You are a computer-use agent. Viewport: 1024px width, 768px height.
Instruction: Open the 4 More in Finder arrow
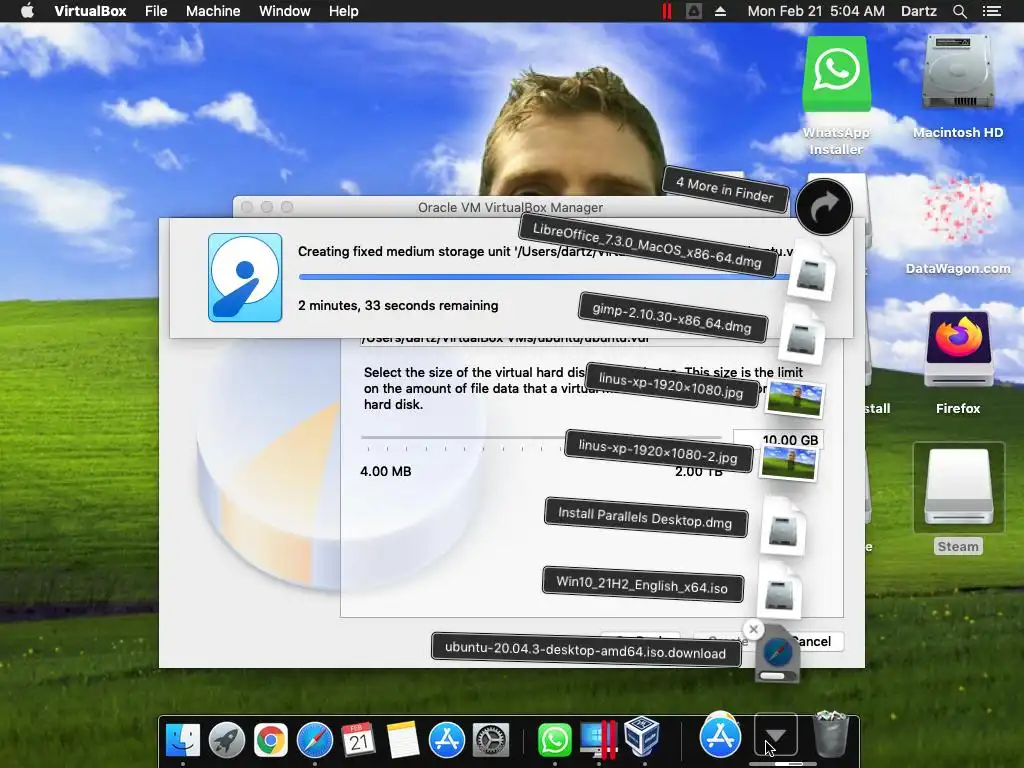click(x=824, y=208)
